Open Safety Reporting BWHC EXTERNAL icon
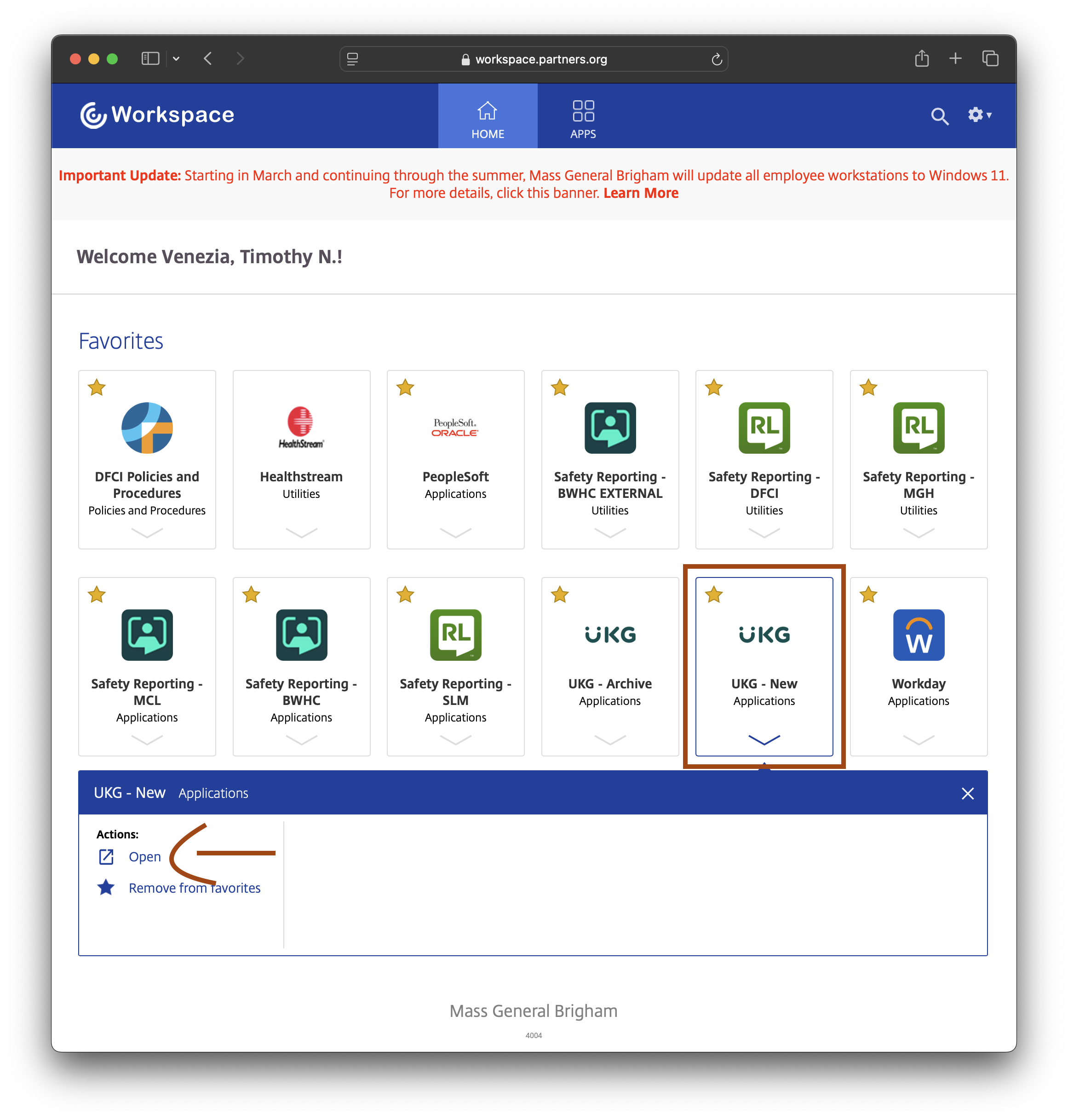The height and width of the screenshot is (1120, 1068). pos(610,427)
